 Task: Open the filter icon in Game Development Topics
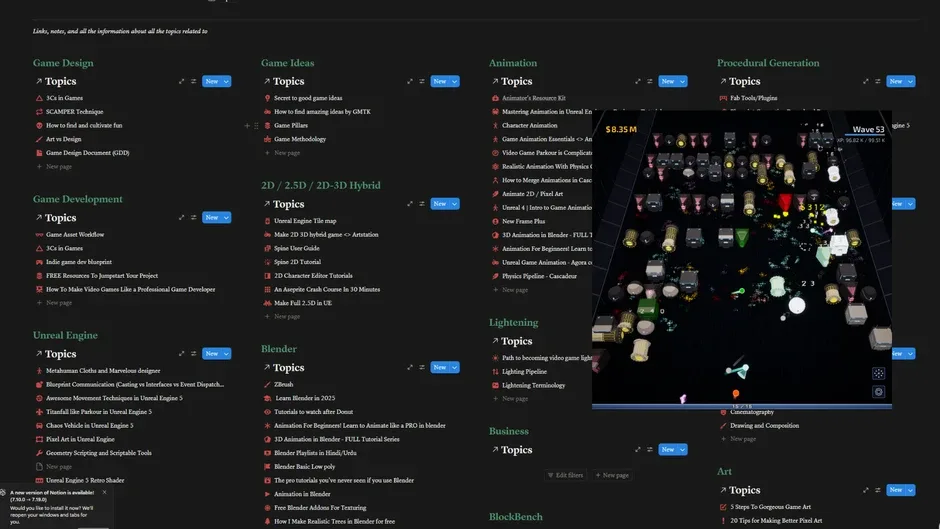coord(194,218)
